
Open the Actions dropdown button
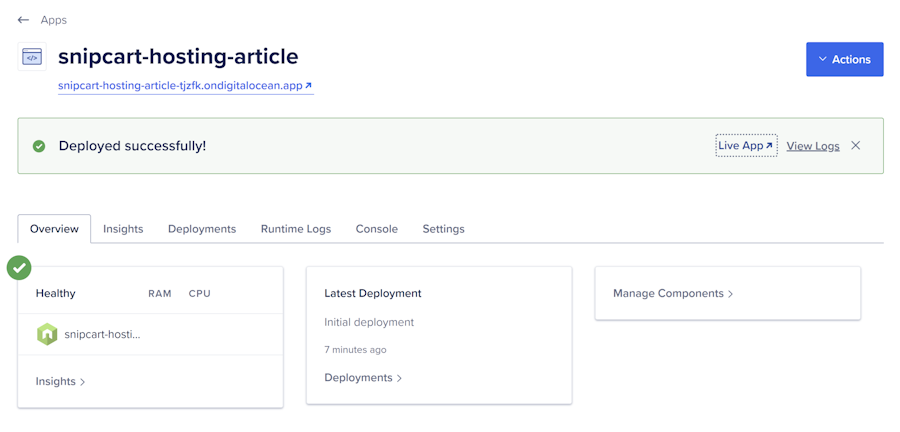pyautogui.click(x=844, y=59)
